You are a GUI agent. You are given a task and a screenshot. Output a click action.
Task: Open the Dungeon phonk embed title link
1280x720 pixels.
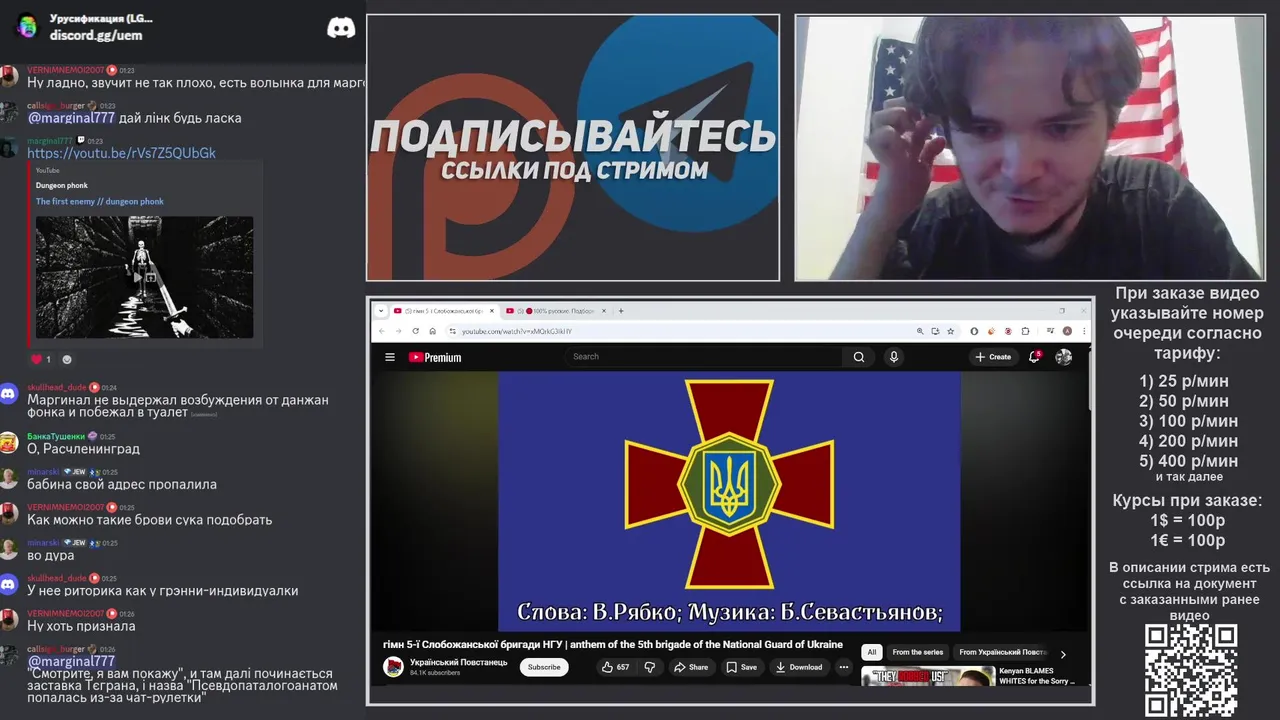(x=62, y=185)
